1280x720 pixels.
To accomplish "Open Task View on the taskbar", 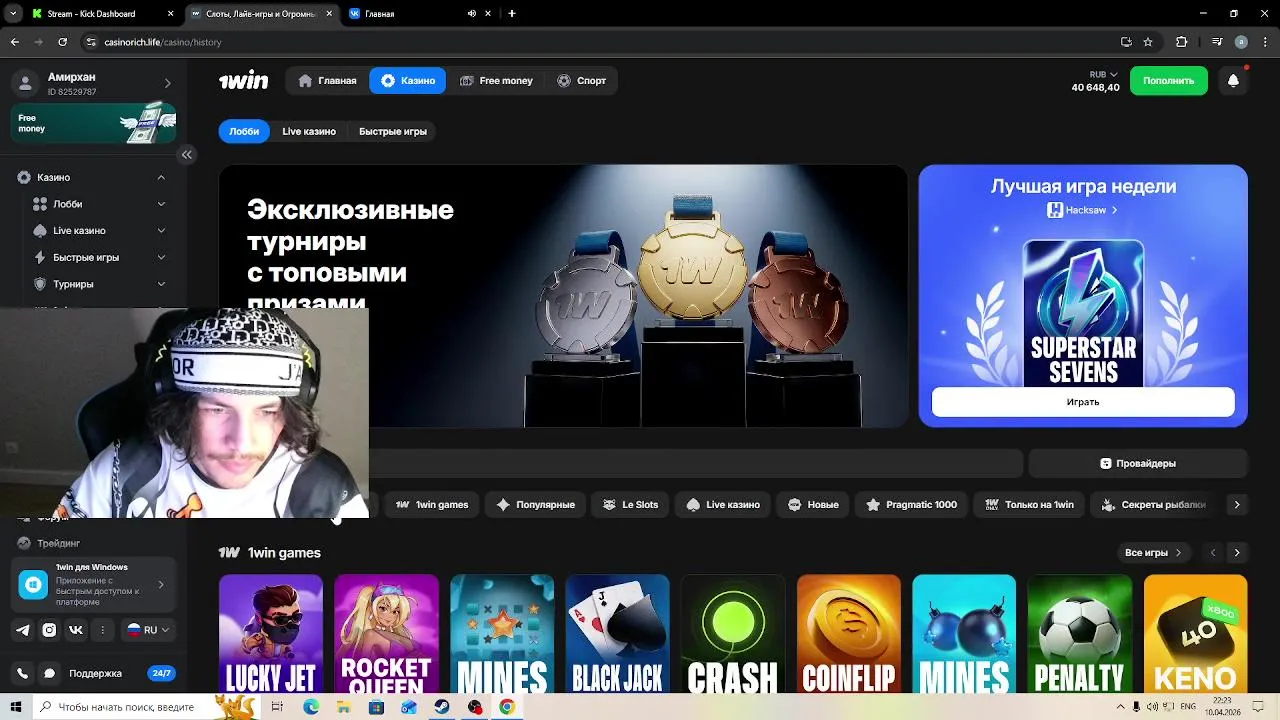I will click(x=277, y=707).
